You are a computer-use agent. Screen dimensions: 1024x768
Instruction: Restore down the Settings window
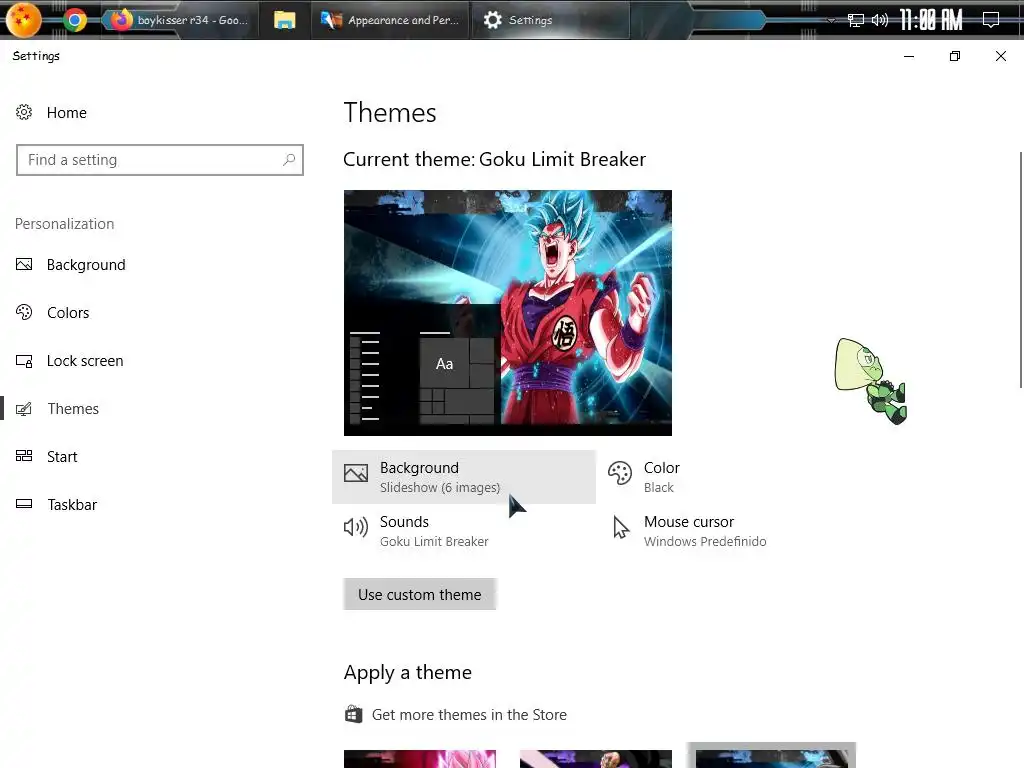click(955, 56)
